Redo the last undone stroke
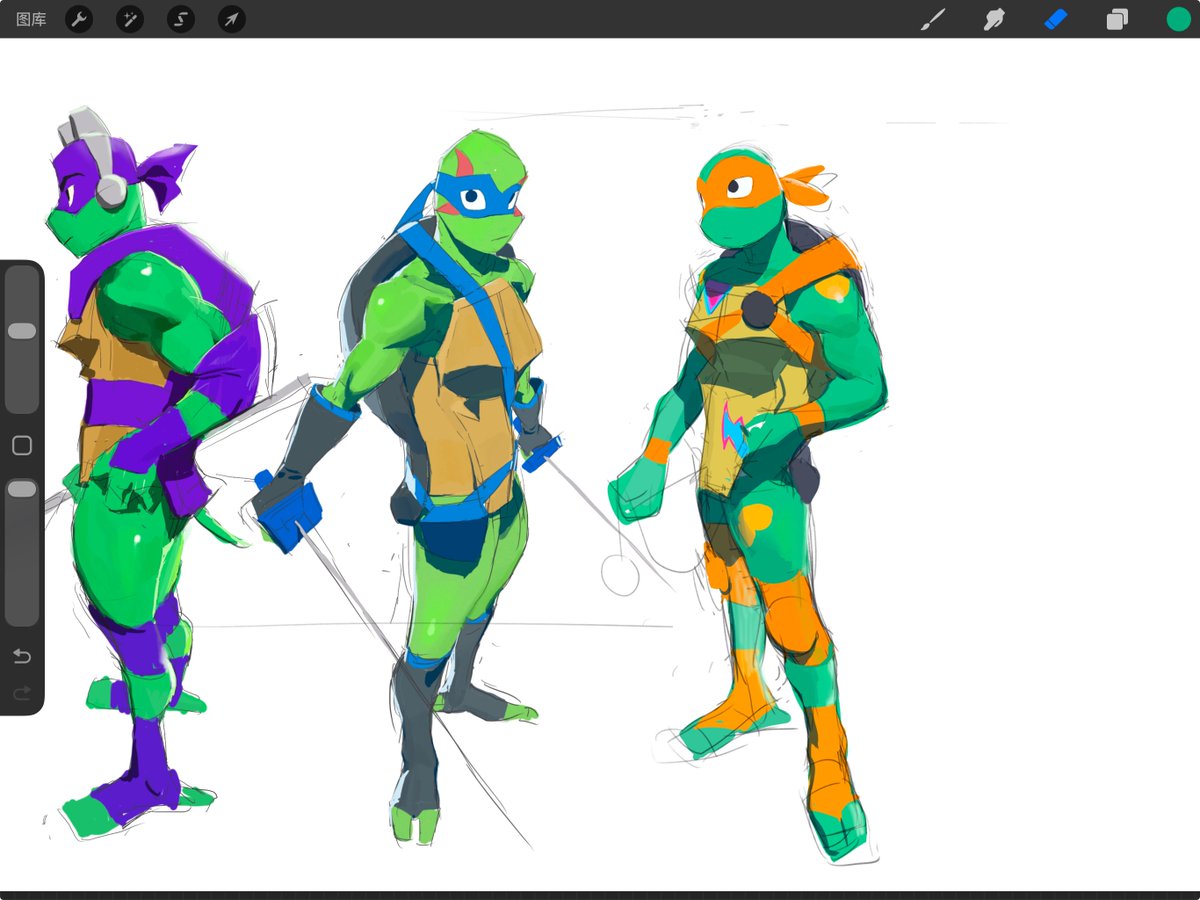Viewport: 1200px width, 900px height. [22, 692]
